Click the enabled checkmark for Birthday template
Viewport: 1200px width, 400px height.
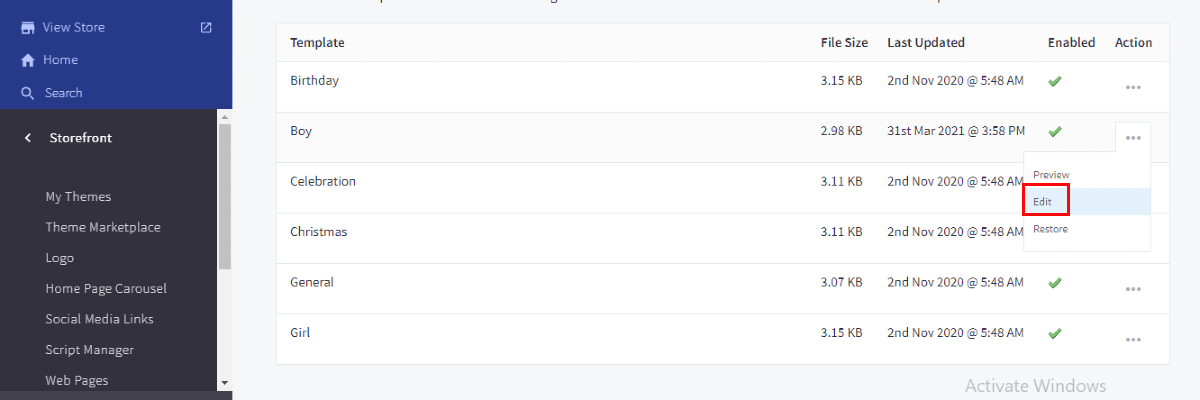[x=1054, y=81]
